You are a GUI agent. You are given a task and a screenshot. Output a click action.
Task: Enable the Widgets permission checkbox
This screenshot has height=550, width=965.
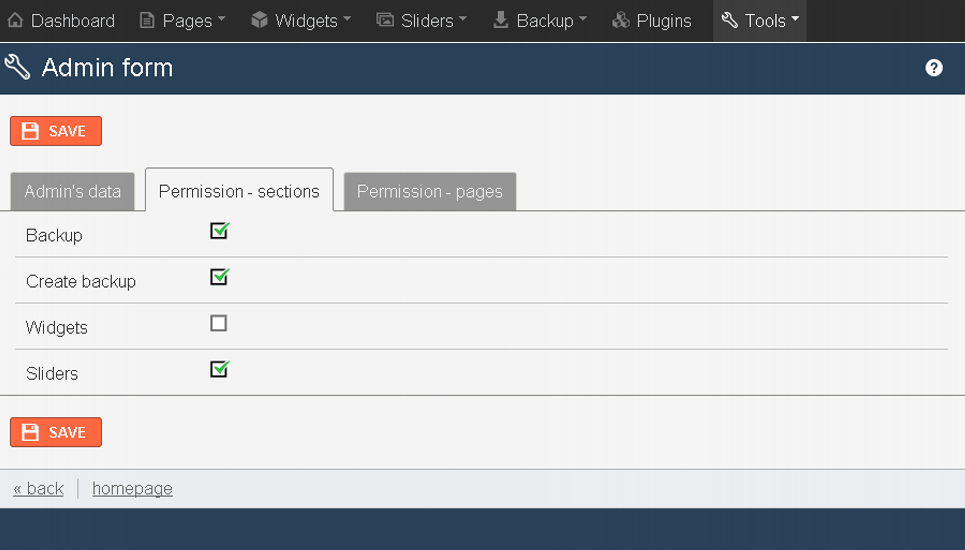[218, 323]
